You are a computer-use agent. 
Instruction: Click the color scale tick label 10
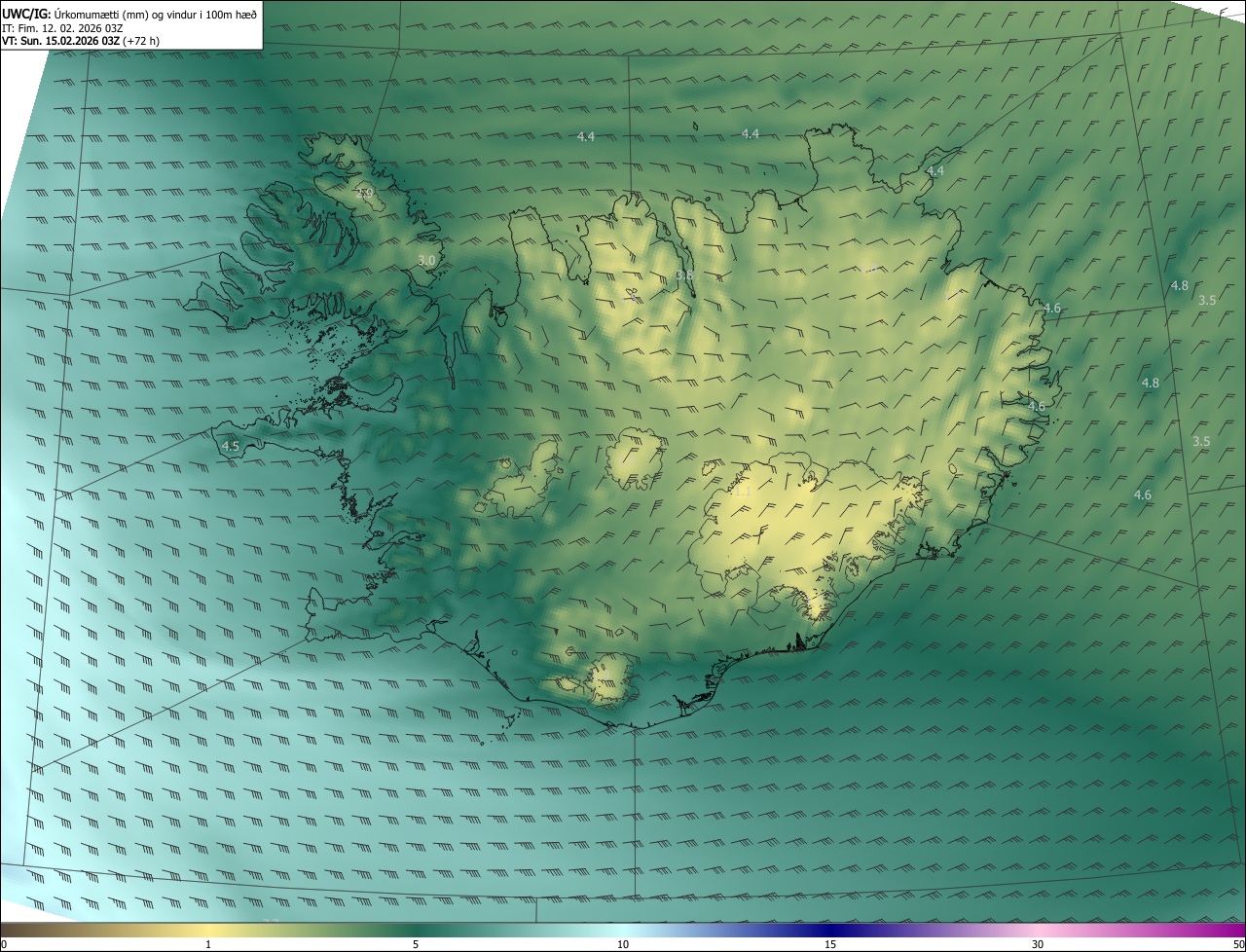click(623, 944)
